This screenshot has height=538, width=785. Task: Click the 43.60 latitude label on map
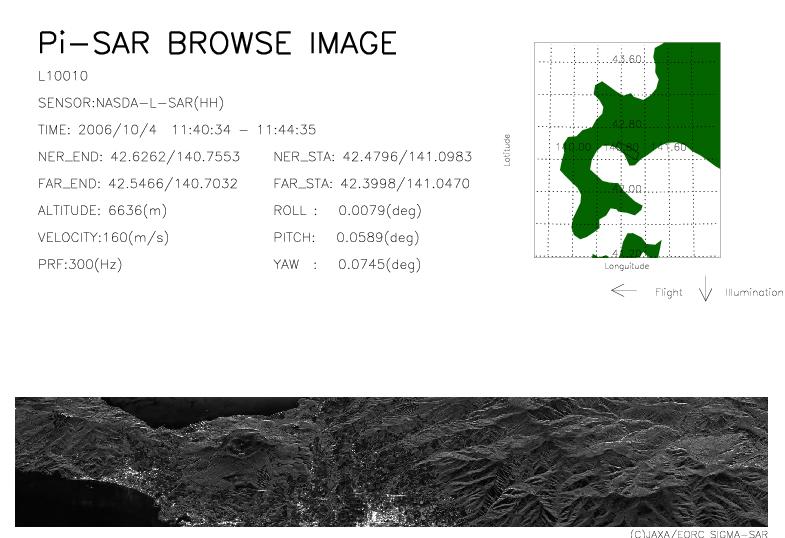click(626, 59)
